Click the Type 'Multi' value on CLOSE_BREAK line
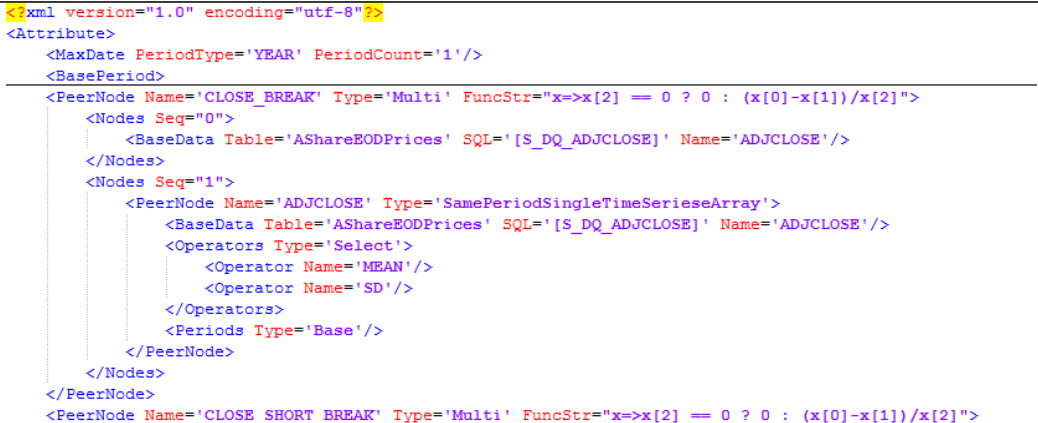Viewport: 1038px width, 423px height. pos(424,97)
